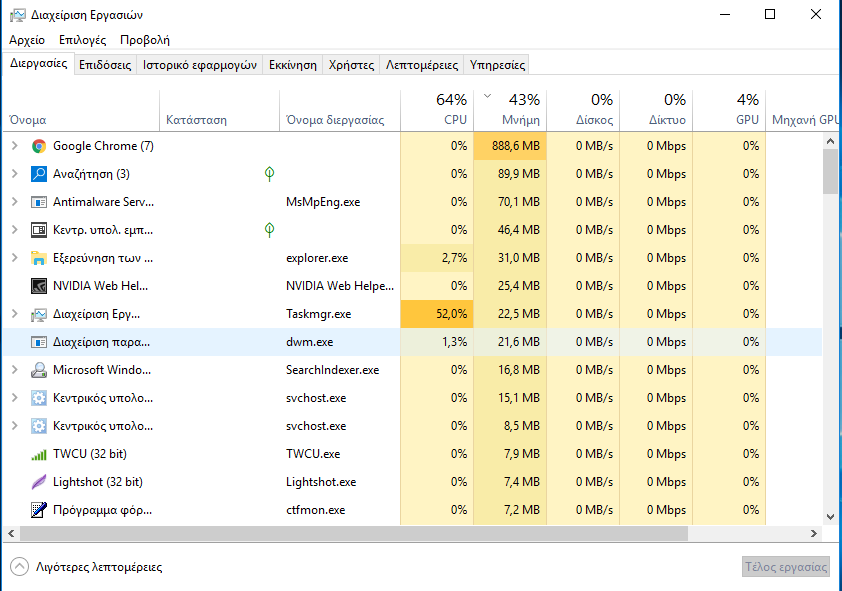Click the Τέλος εργασίας button

point(786,567)
